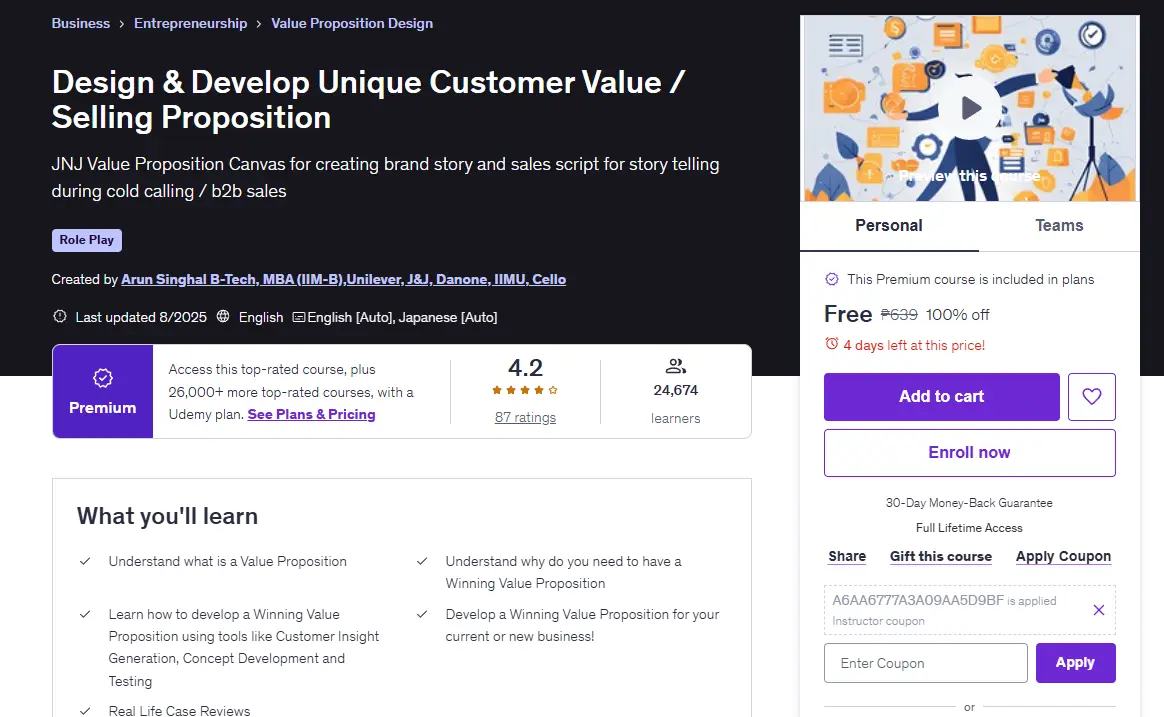This screenshot has height=717, width=1164.
Task: Remove applied coupon with the X icon
Action: (x=1099, y=609)
